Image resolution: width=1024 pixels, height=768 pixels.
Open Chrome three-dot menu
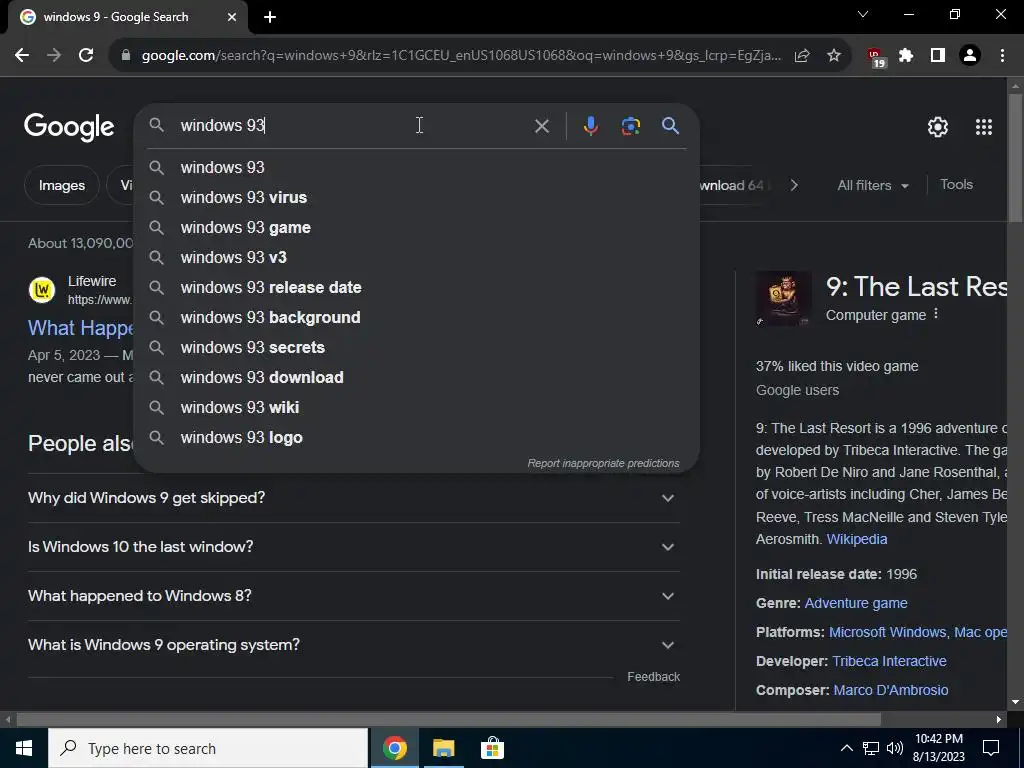coord(1002,56)
